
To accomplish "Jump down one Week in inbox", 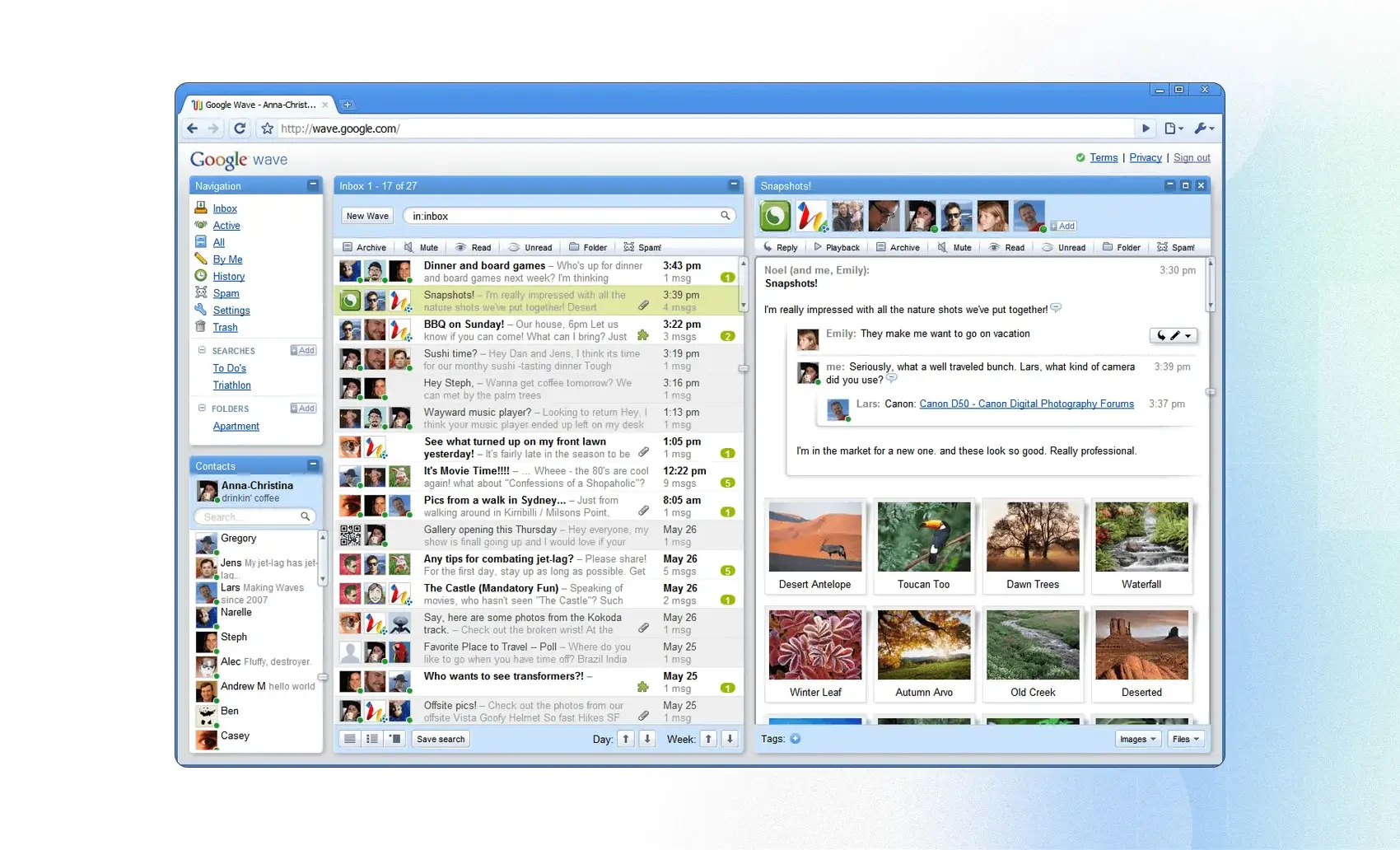I will click(730, 739).
